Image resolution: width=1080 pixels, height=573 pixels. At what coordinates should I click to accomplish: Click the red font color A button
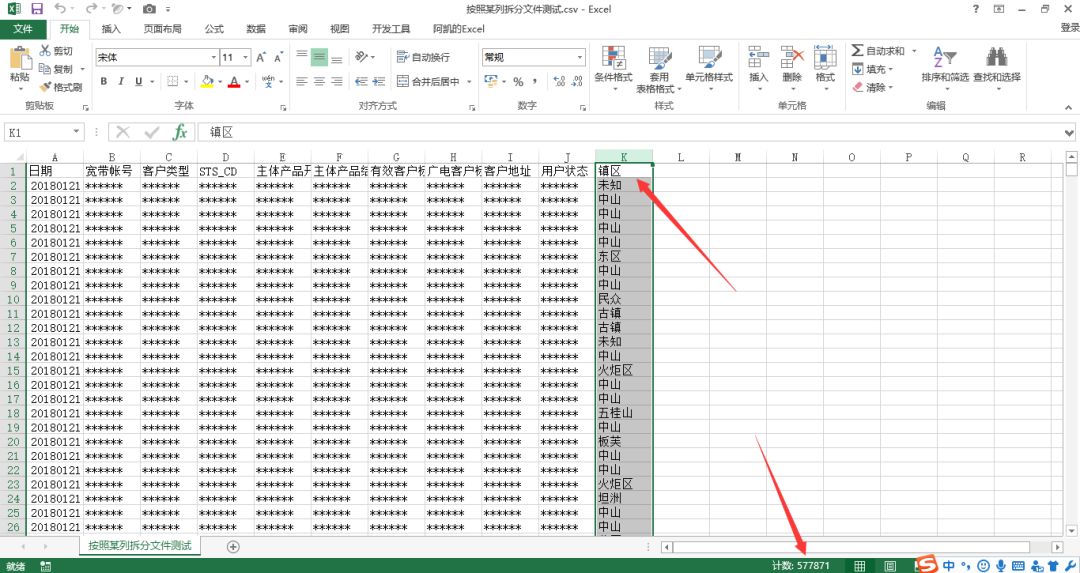[234, 81]
